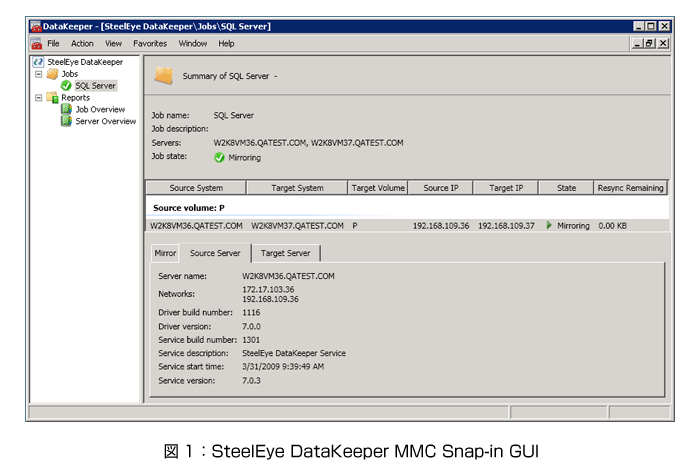Click service start time 3/31/2009 9:39:49 AM

click(283, 366)
